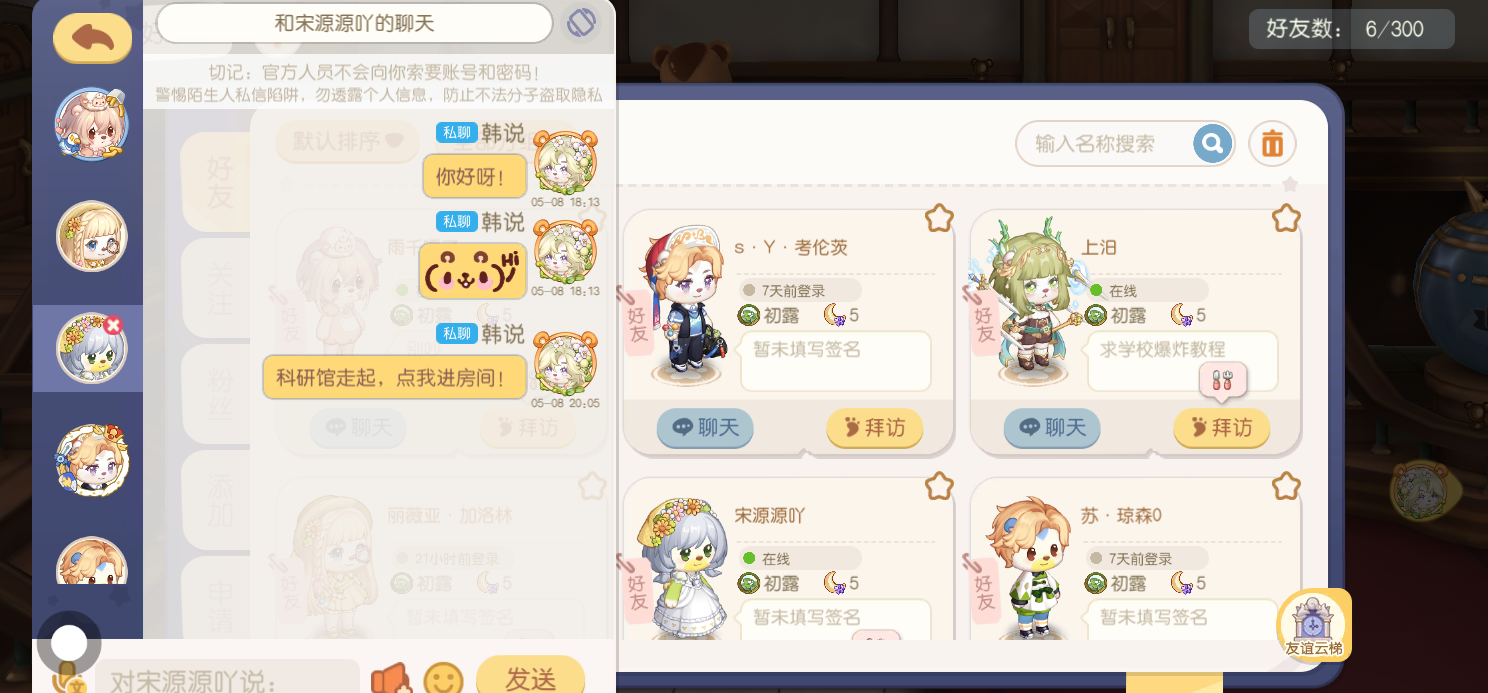Send message with 发送 button

pos(530,678)
